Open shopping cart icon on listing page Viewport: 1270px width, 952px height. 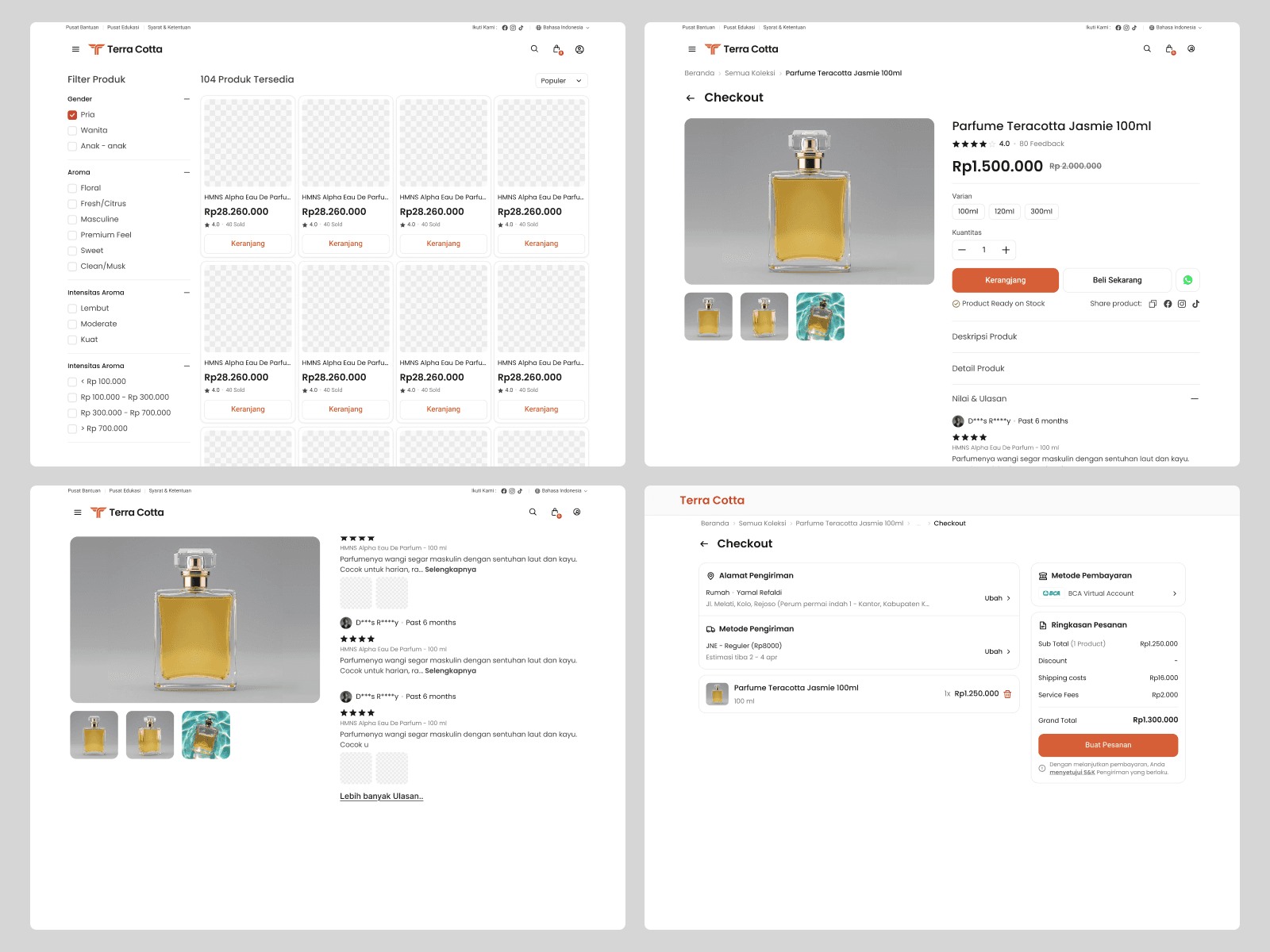coord(557,49)
